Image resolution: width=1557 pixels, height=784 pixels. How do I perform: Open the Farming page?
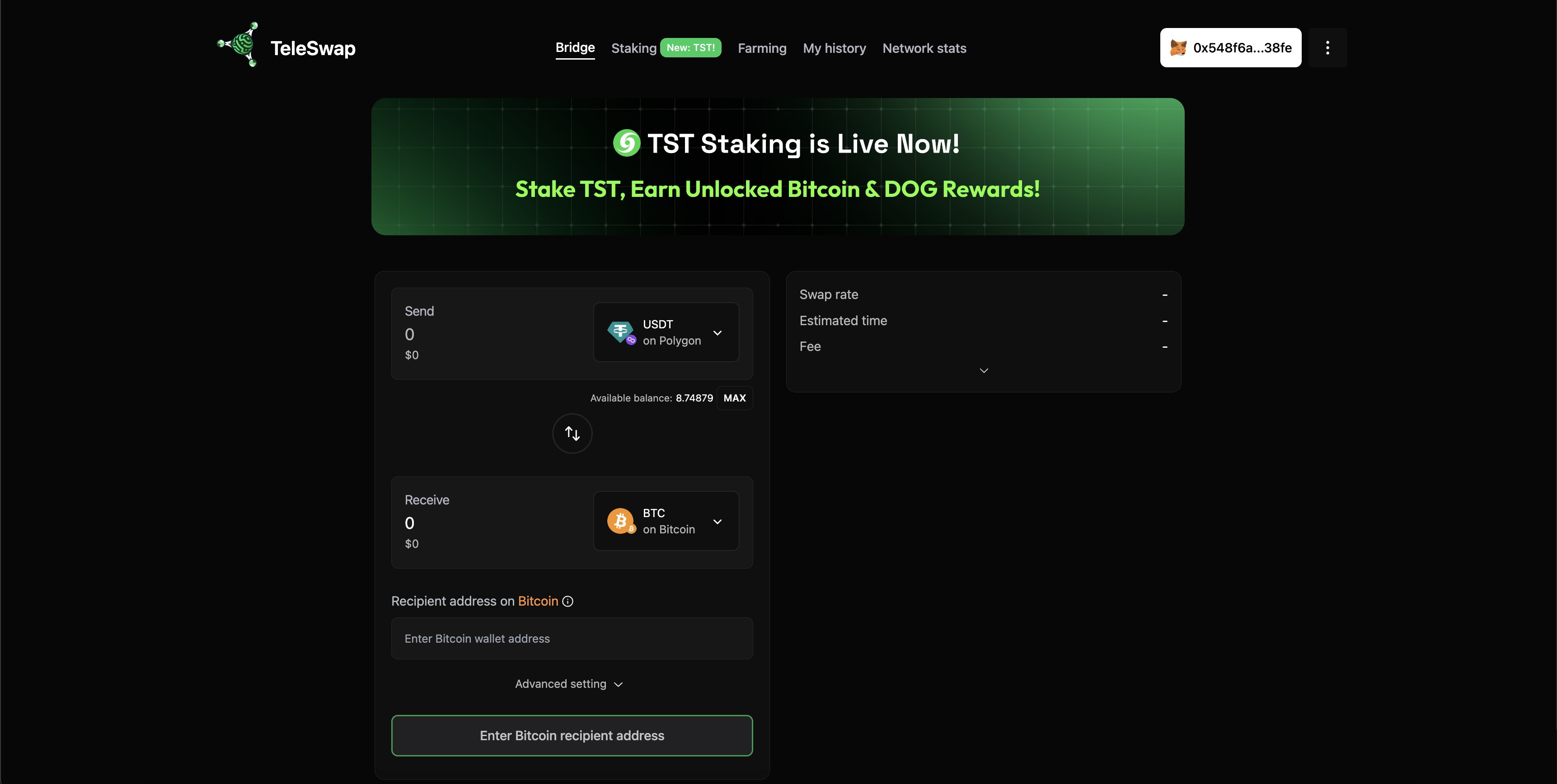pyautogui.click(x=762, y=47)
